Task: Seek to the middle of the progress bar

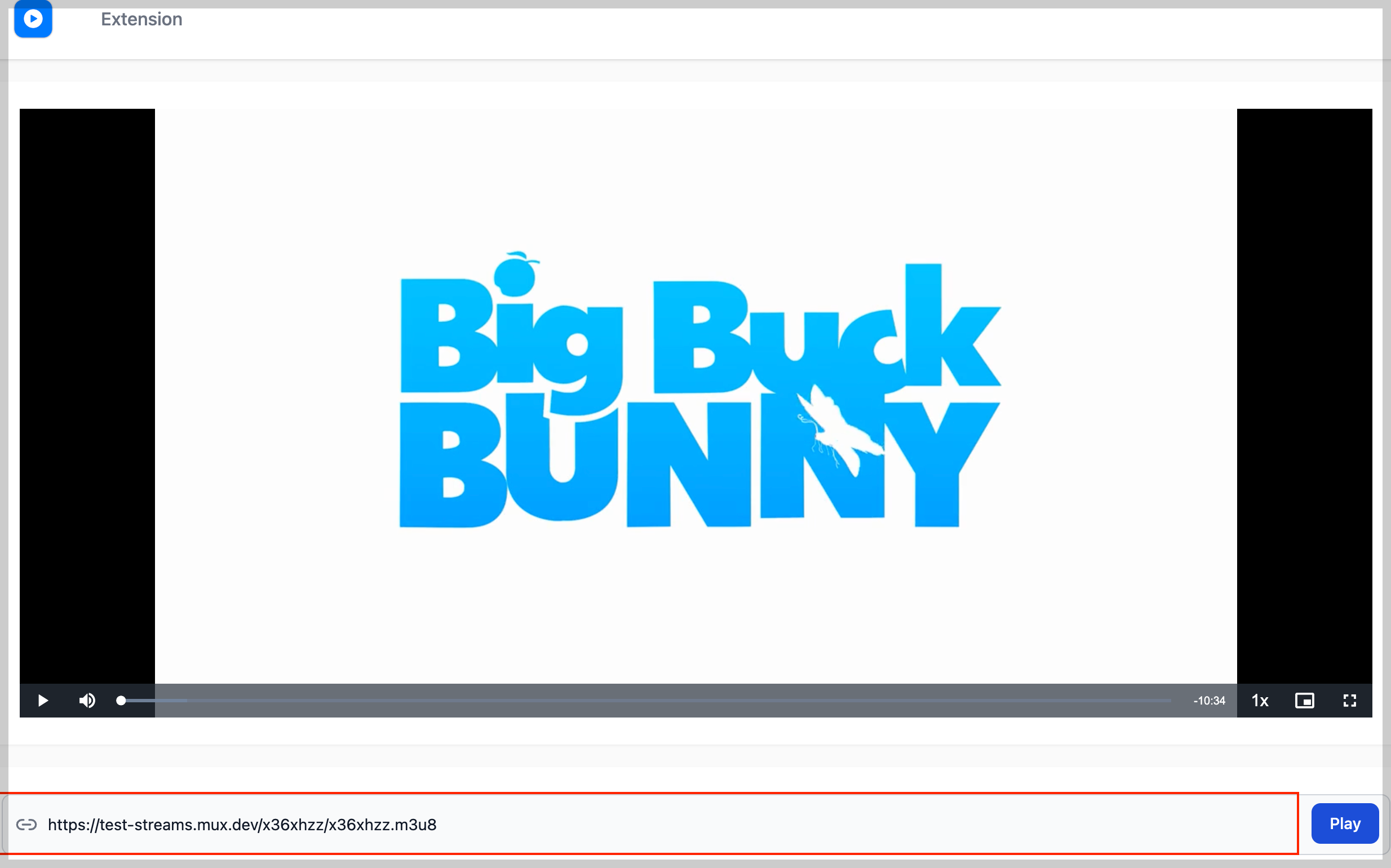Action: pos(646,701)
